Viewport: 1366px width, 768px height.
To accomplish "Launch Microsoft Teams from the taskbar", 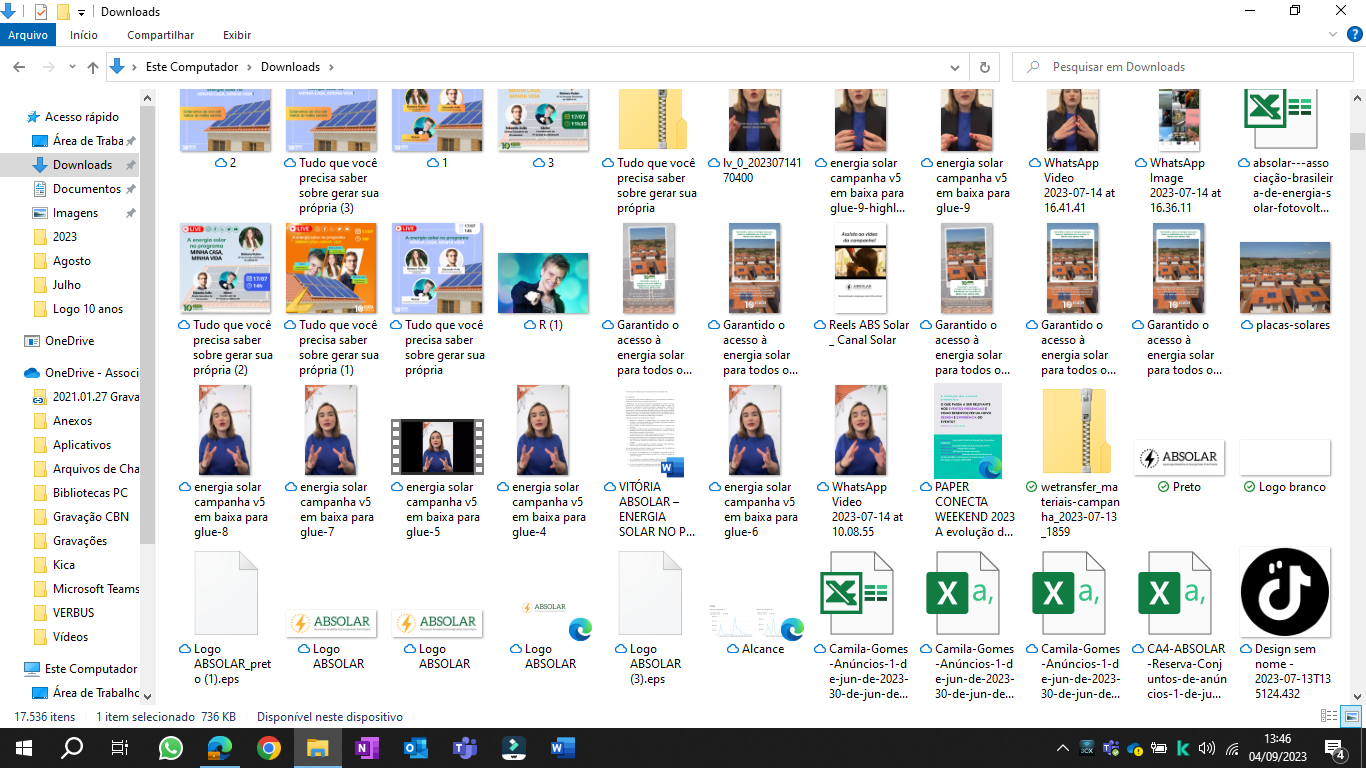I will 465,748.
